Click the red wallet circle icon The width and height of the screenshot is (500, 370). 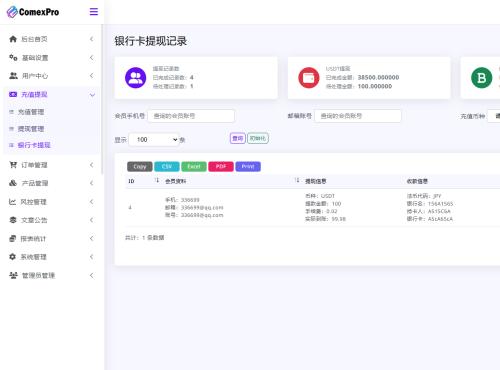(x=308, y=78)
